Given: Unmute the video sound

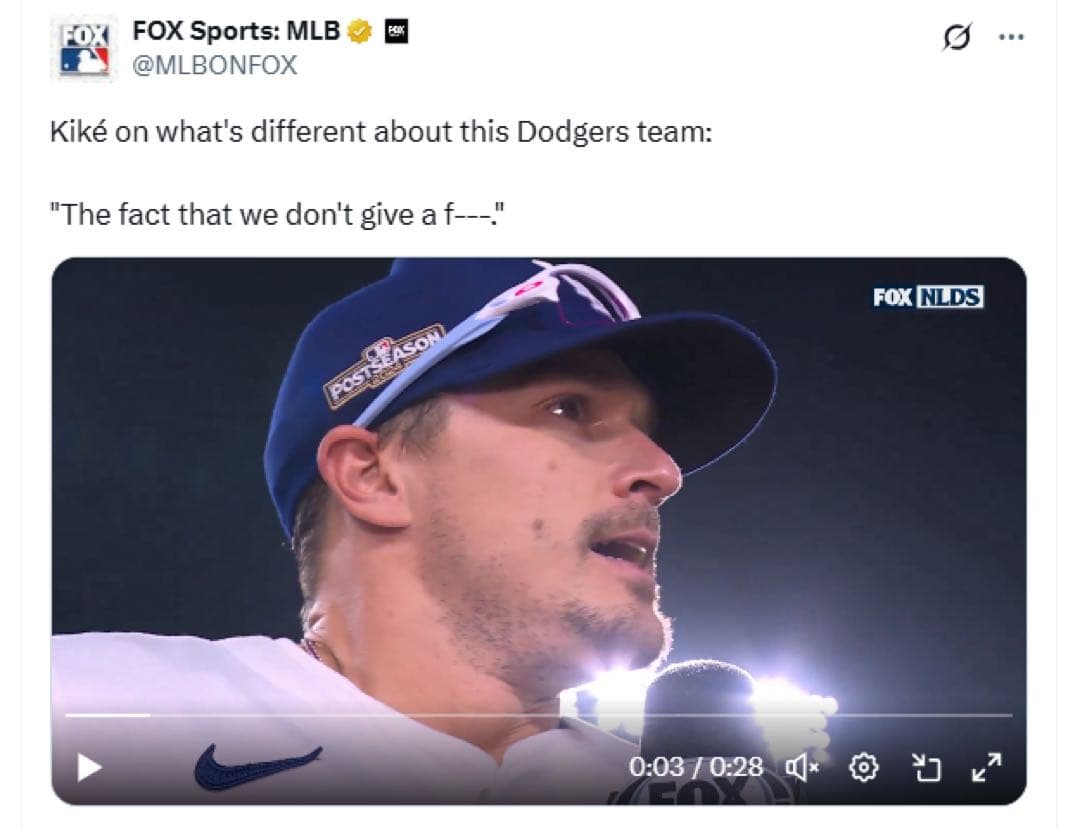Looking at the screenshot, I should coord(802,767).
